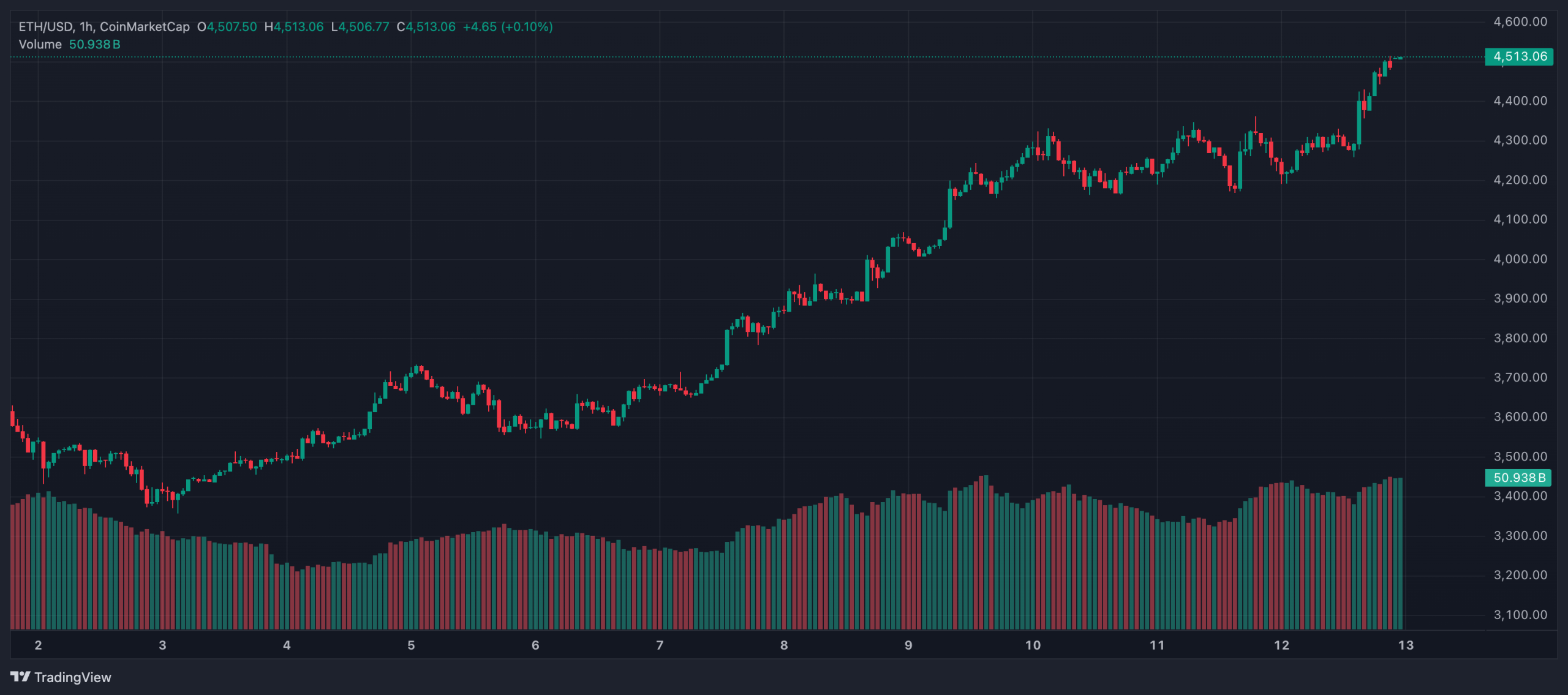Click the Volume indicator label
The width and height of the screenshot is (1568, 695).
(x=40, y=45)
